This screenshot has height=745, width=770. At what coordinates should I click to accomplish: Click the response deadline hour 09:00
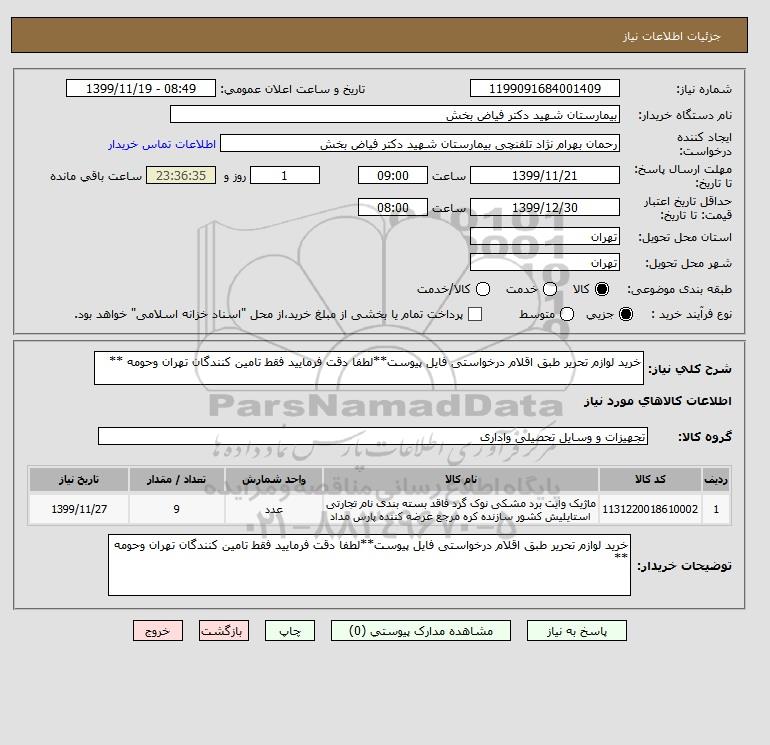click(393, 175)
